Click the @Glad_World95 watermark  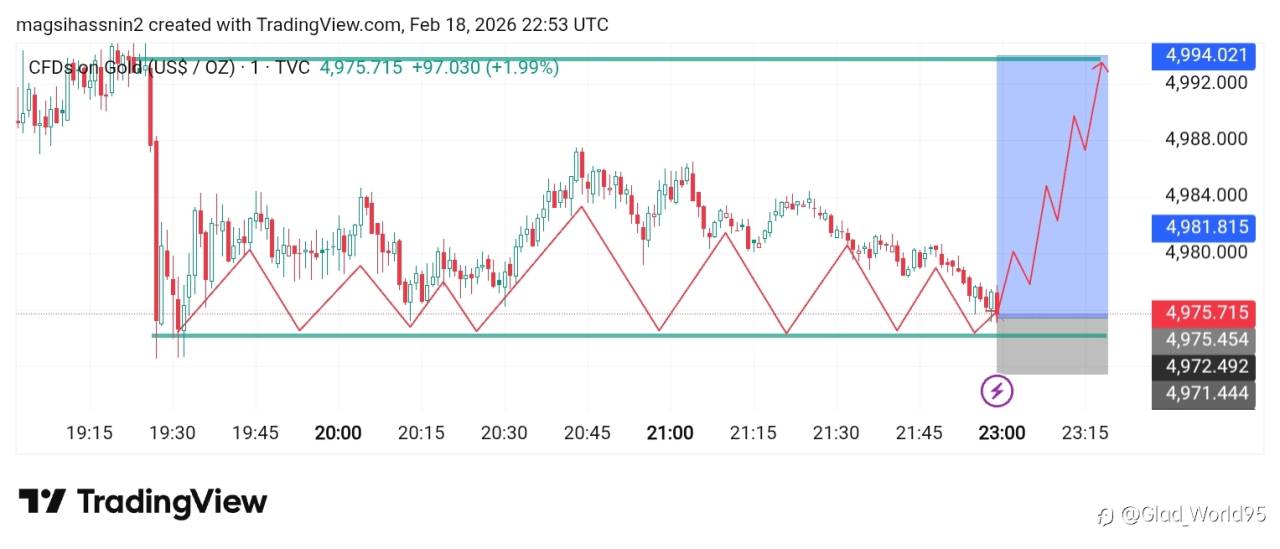click(x=1186, y=515)
